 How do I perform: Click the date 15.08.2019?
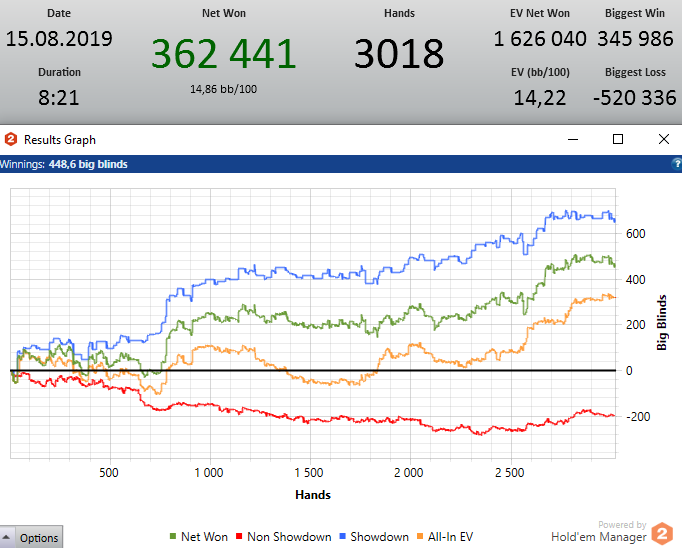pyautogui.click(x=59, y=39)
